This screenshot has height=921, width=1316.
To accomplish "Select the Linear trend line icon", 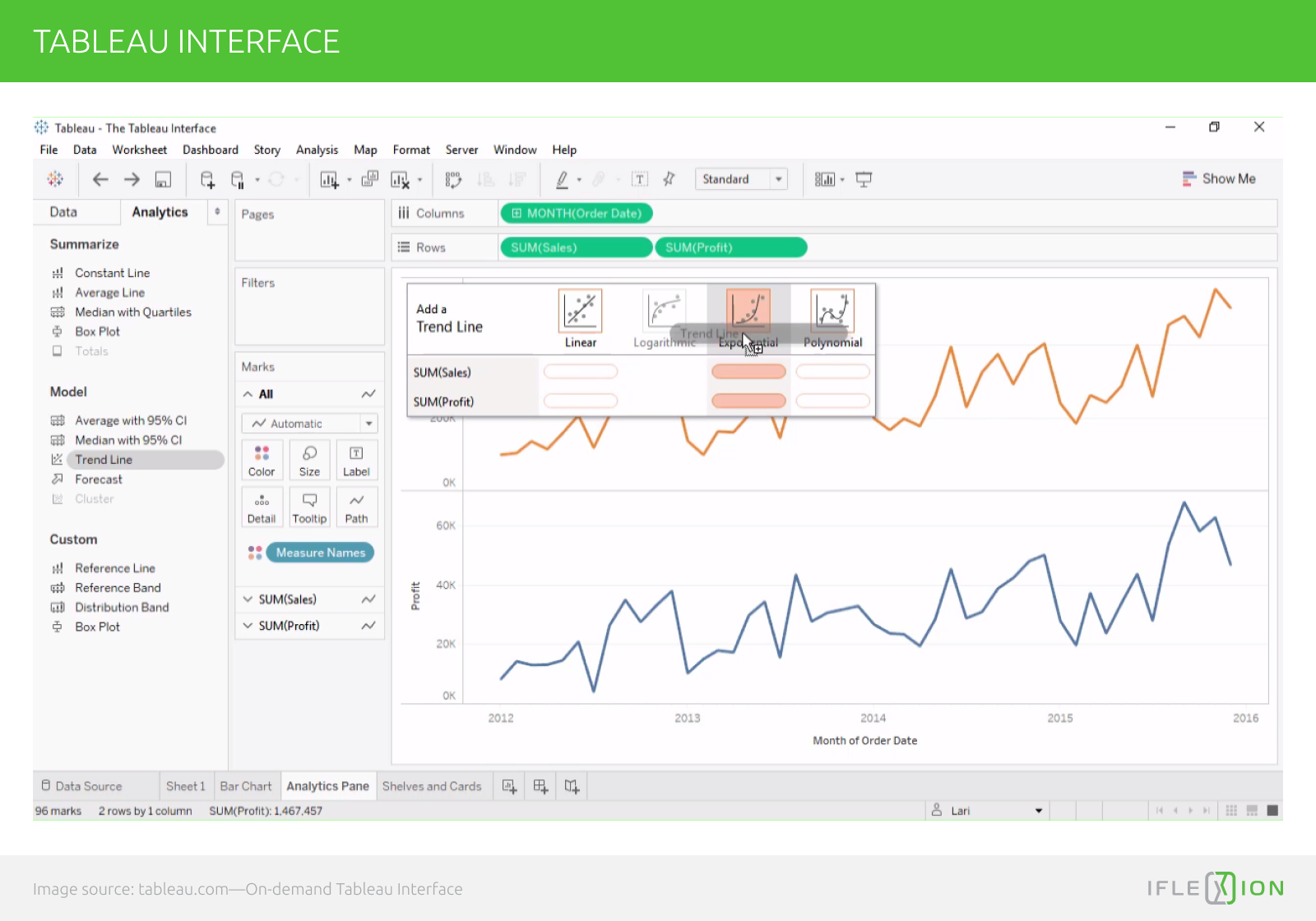I will point(580,311).
